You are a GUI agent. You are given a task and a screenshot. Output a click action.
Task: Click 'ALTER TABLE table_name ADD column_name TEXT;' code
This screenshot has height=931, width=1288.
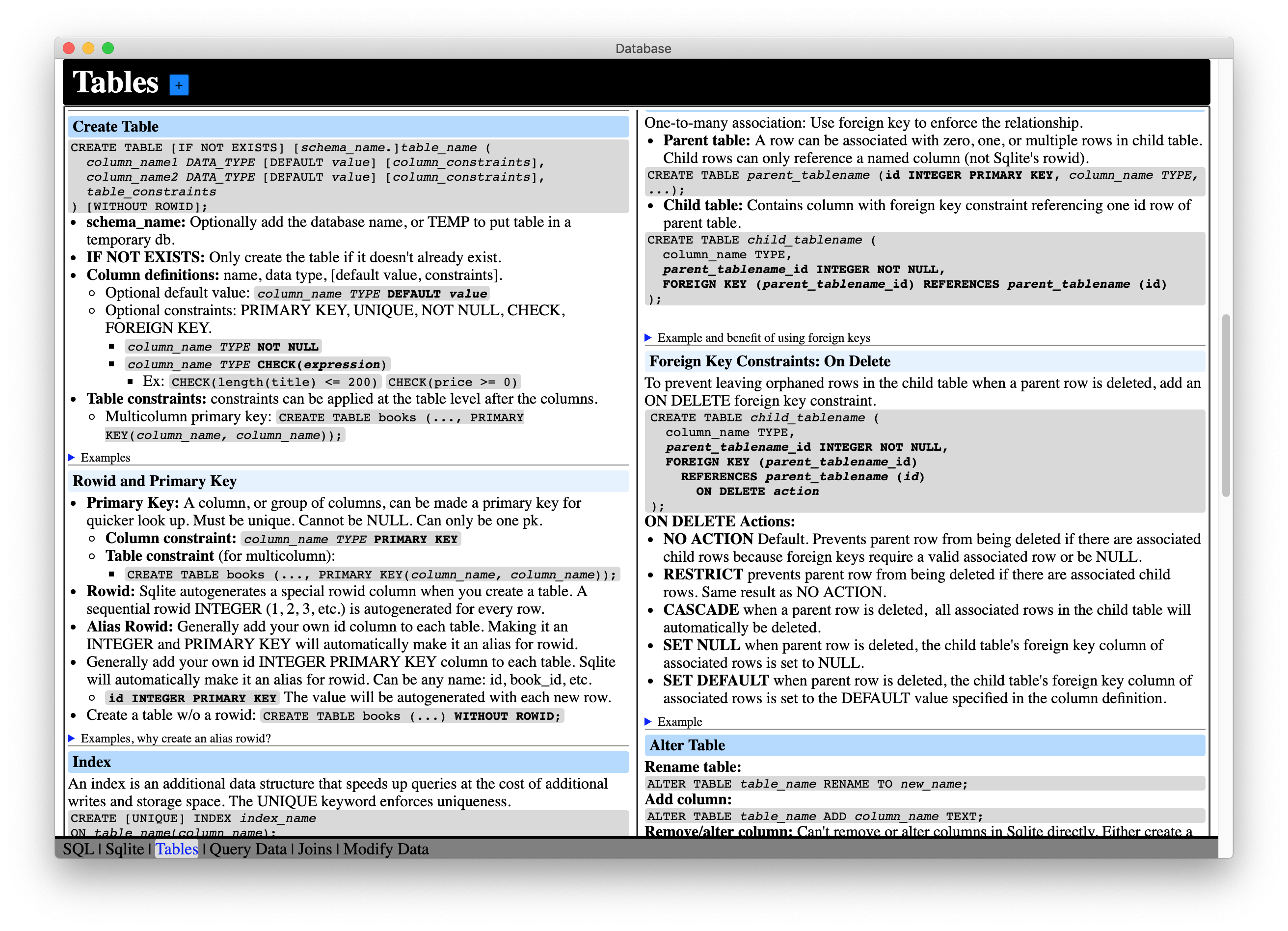pos(925,816)
